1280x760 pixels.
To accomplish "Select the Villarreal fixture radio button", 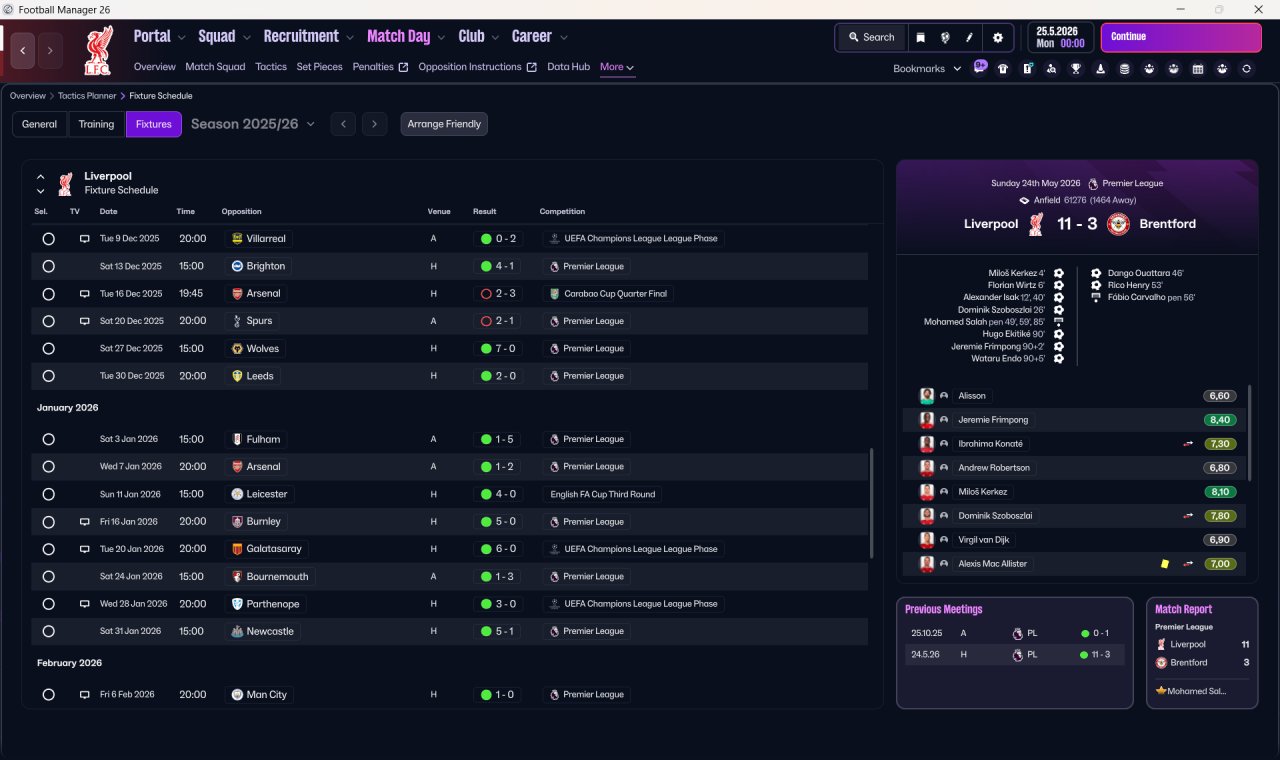I will point(48,239).
